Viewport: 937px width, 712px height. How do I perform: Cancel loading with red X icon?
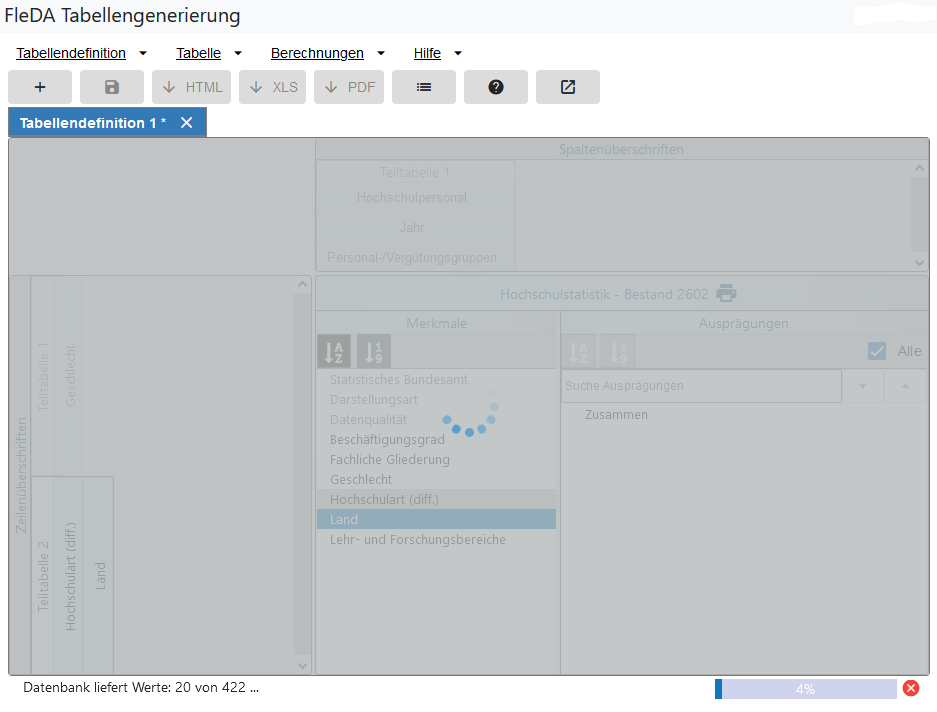tap(911, 688)
